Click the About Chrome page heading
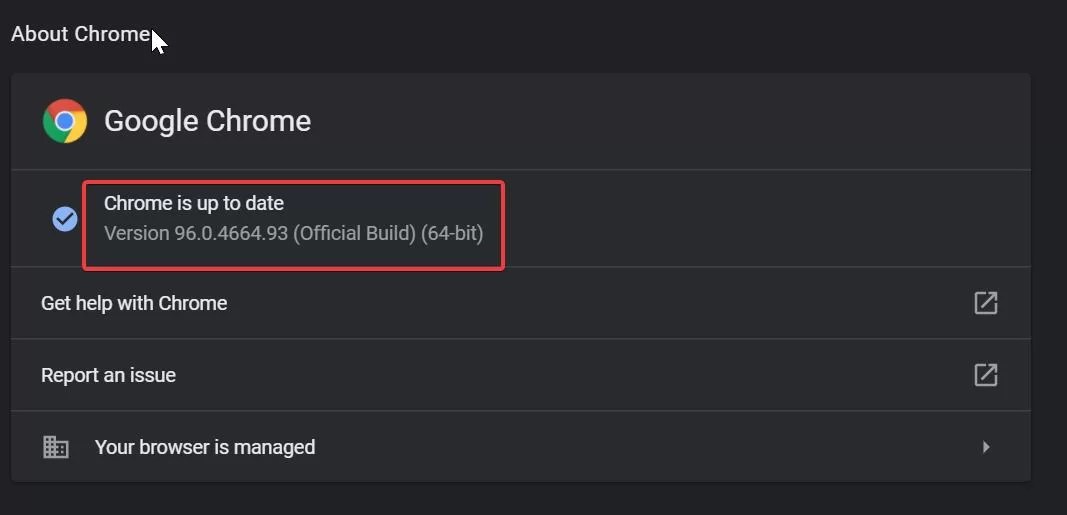 coord(81,33)
